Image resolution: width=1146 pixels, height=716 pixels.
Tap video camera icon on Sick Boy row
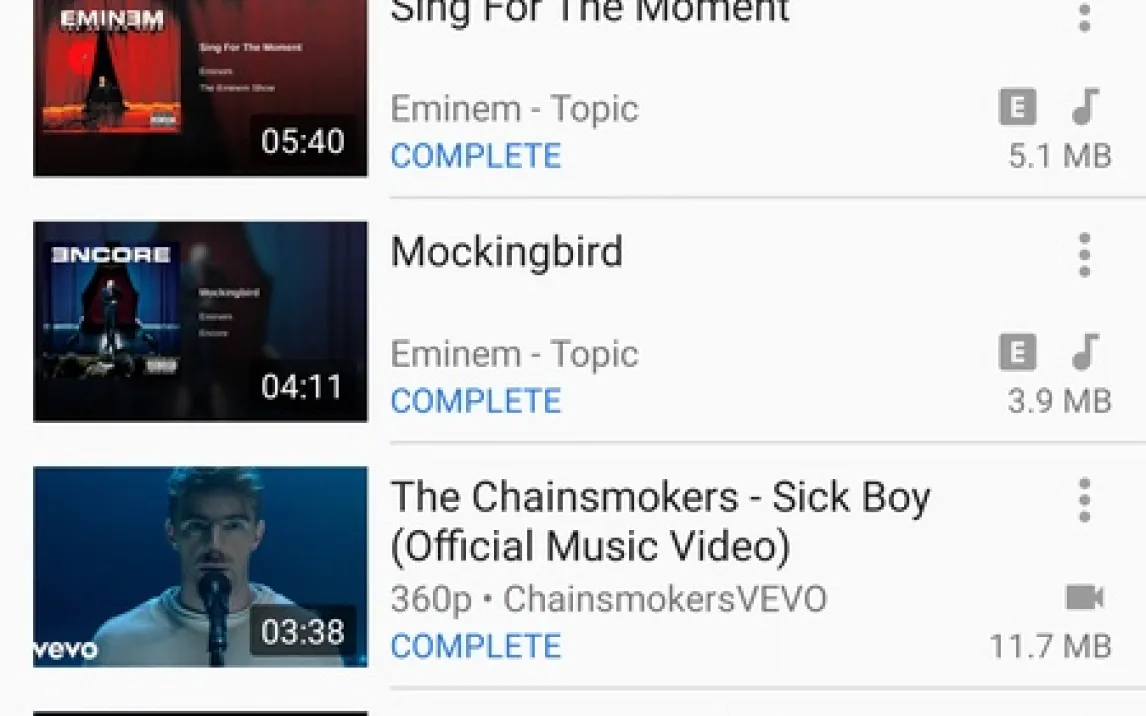coord(1085,598)
